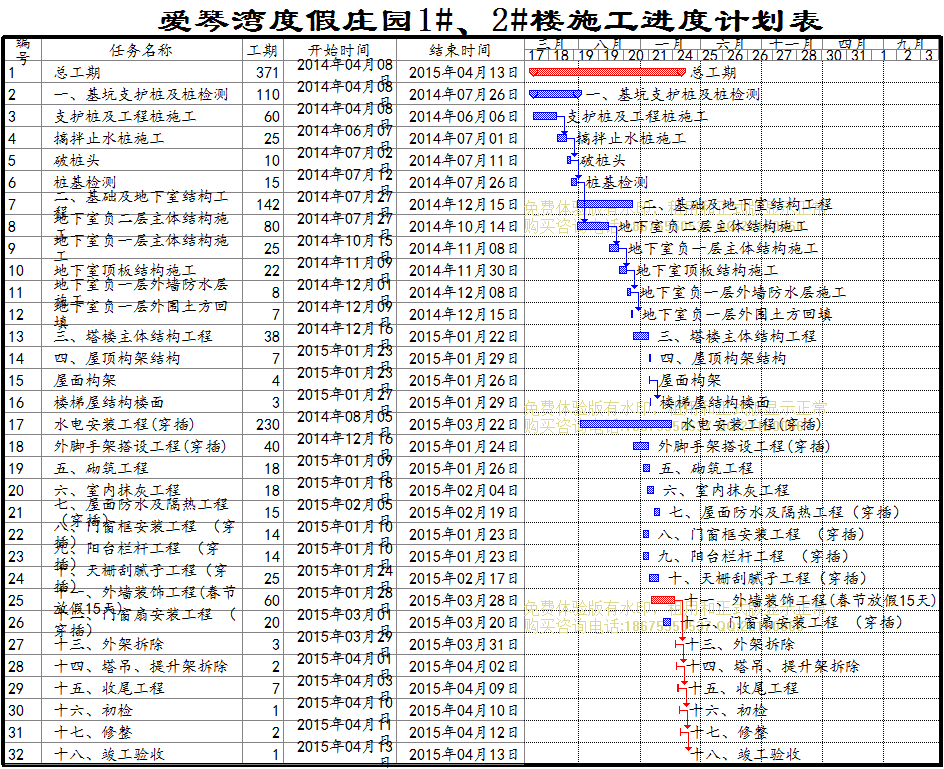Screen dimensions: 944x769
Task: Select 地下室顶板结构施工 in the task name column
Action: [x=125, y=270]
